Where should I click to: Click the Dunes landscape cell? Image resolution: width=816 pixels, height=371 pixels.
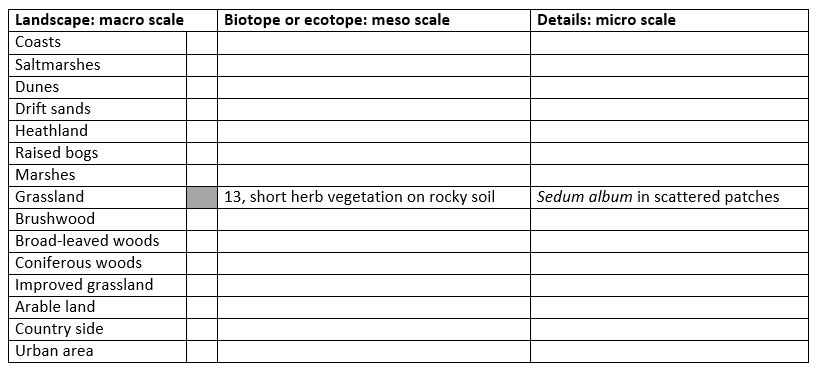(x=97, y=87)
